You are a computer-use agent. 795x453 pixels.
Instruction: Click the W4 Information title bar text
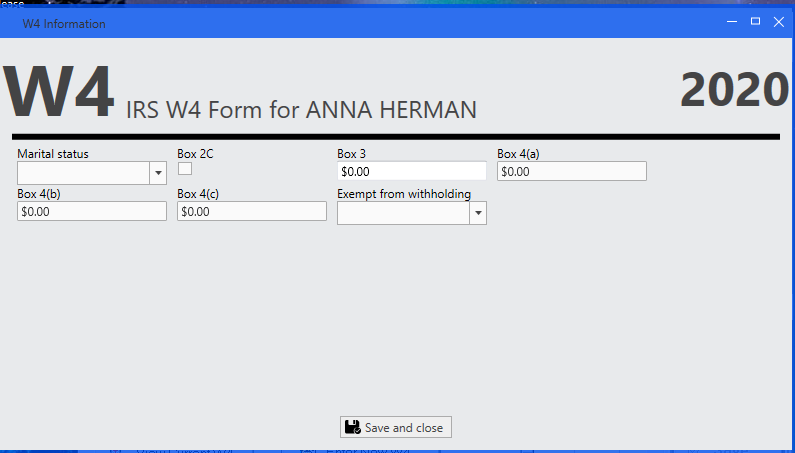64,24
